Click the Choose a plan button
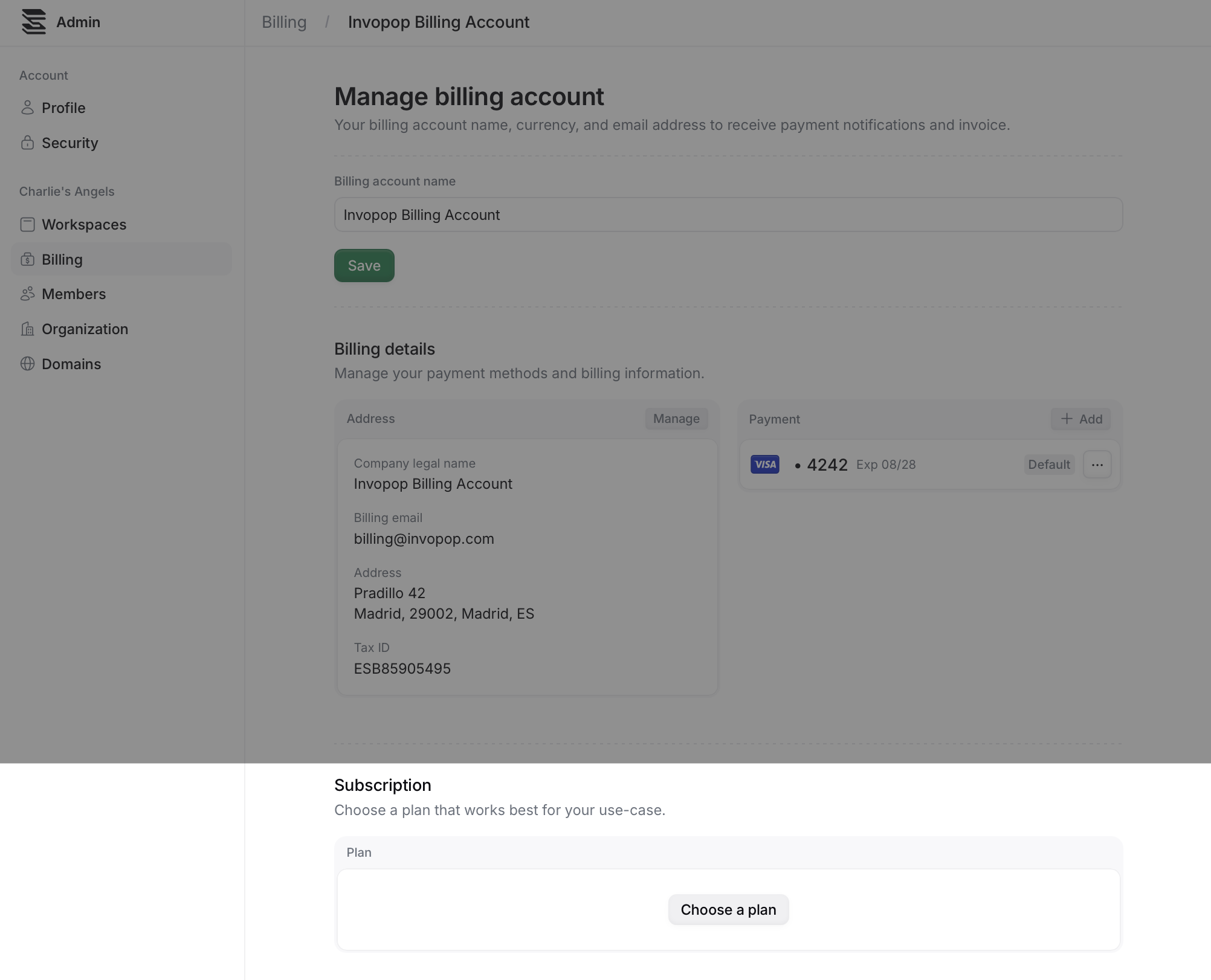This screenshot has width=1211, height=980. point(728,909)
